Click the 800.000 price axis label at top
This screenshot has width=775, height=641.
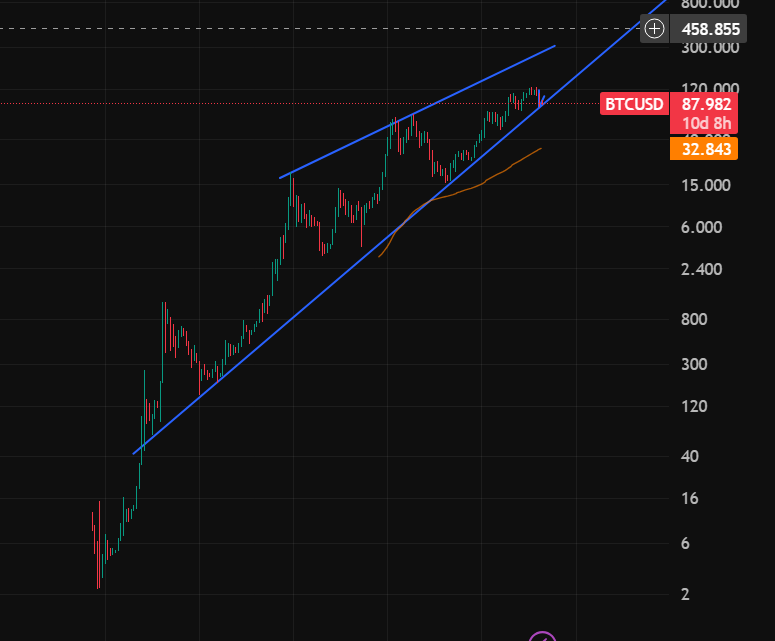(710, 5)
